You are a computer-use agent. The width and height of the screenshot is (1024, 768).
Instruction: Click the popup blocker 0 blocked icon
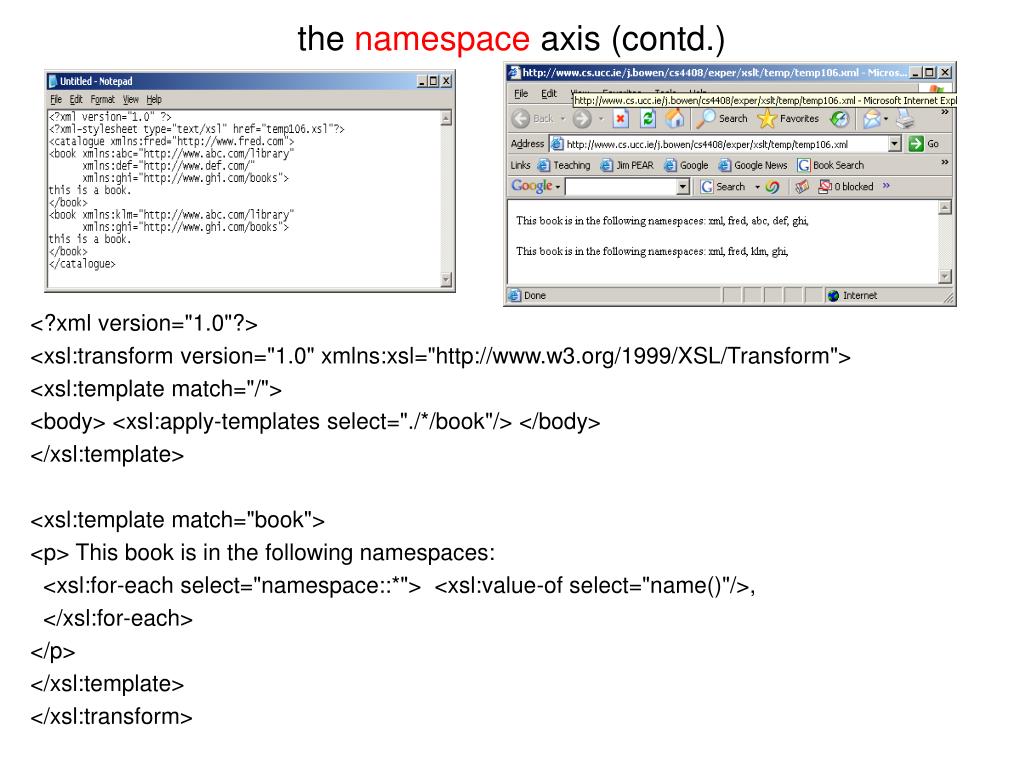[x=825, y=187]
